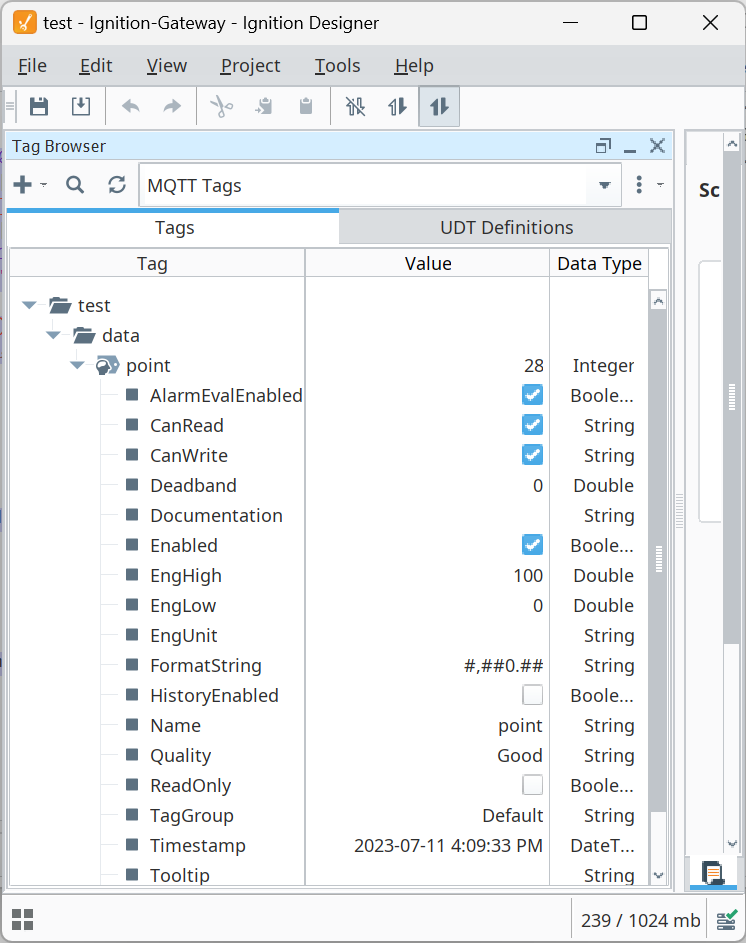Viewport: 746px width, 943px height.
Task: Click the TagGroup value Default
Action: point(513,816)
